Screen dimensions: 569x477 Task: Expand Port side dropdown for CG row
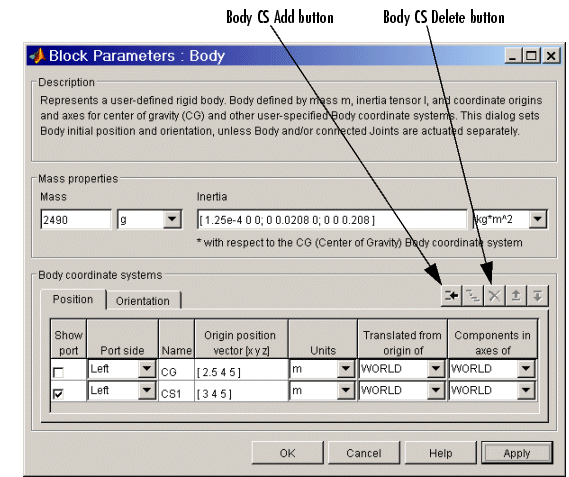coord(147,369)
